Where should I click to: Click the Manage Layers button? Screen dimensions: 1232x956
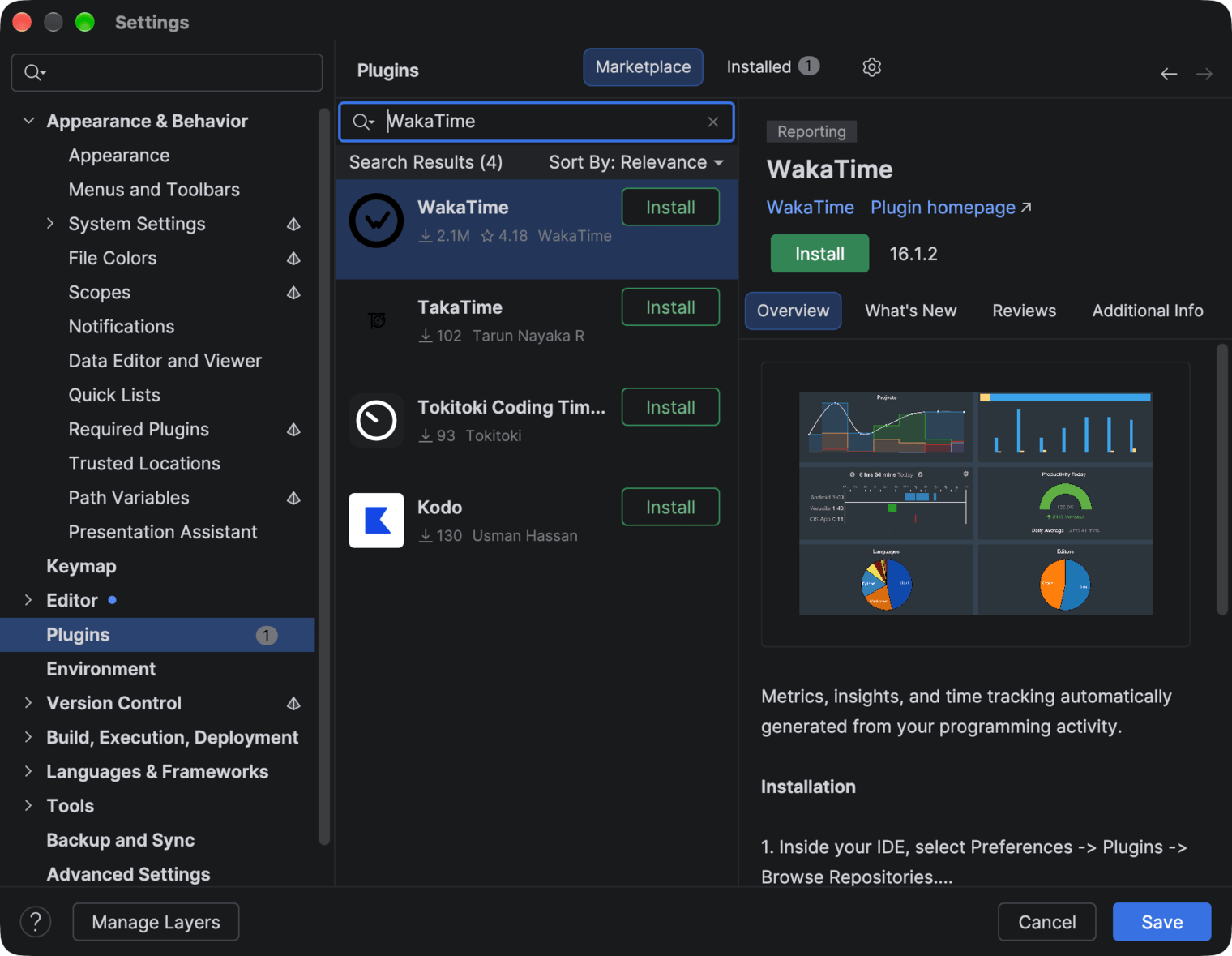coord(156,922)
